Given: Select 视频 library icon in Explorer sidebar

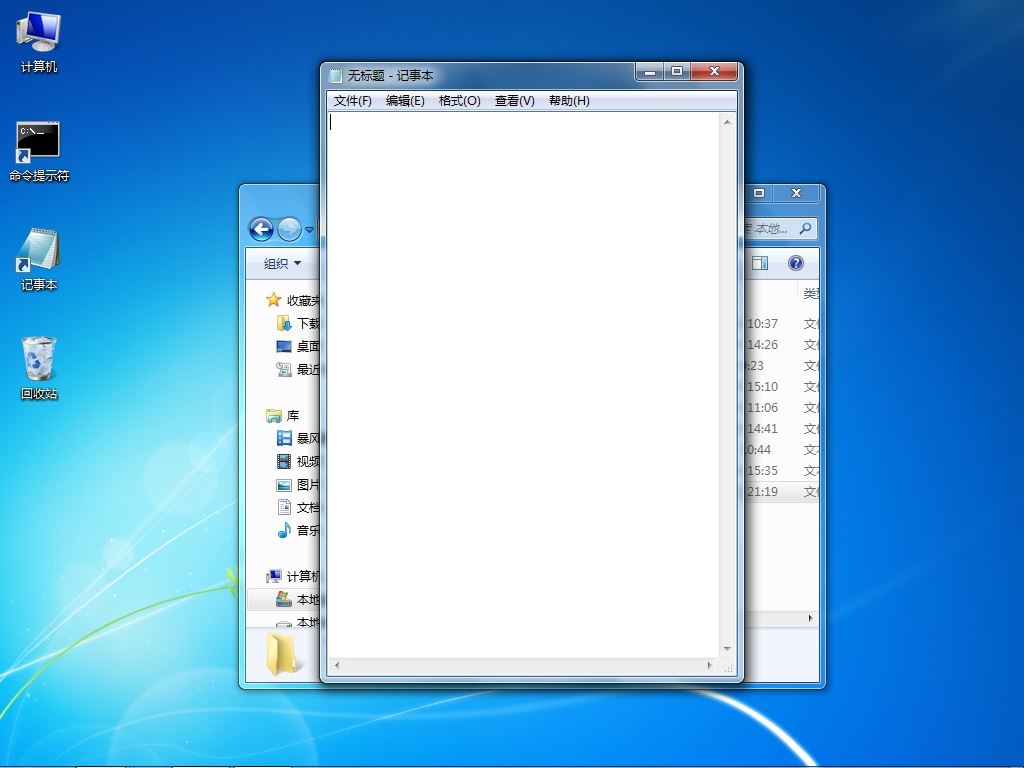Looking at the screenshot, I should pyautogui.click(x=283, y=462).
